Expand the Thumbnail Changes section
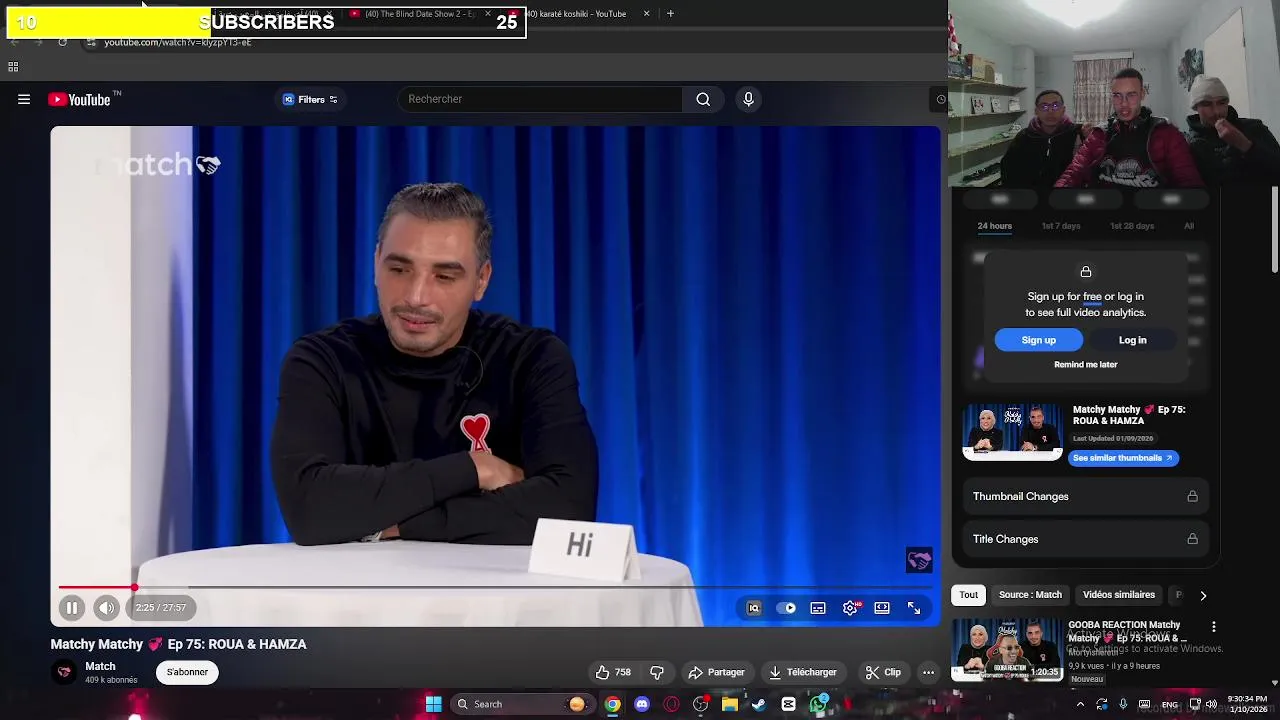This screenshot has height=720, width=1280. pos(1085,496)
